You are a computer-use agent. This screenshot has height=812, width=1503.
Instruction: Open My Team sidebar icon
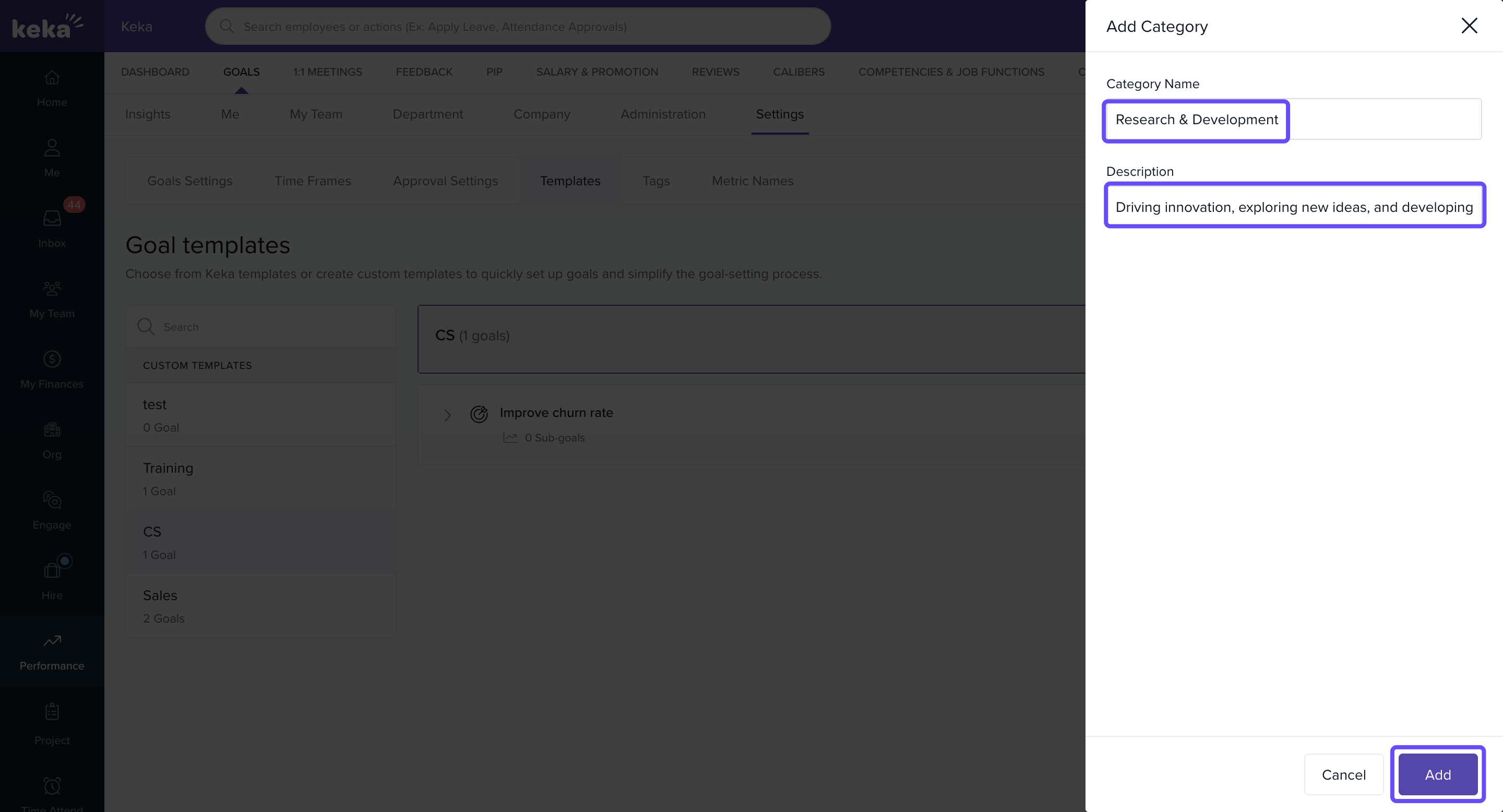coord(52,288)
